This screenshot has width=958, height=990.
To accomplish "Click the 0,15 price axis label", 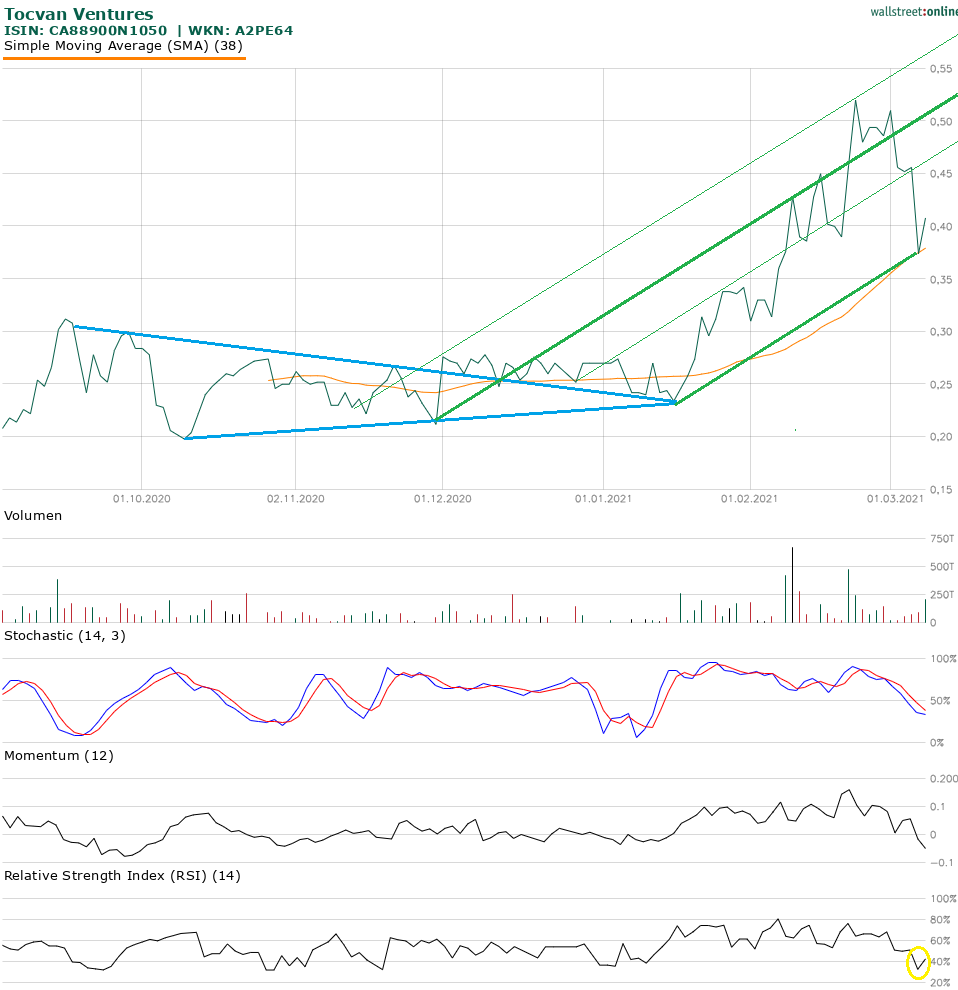I will click(940, 489).
